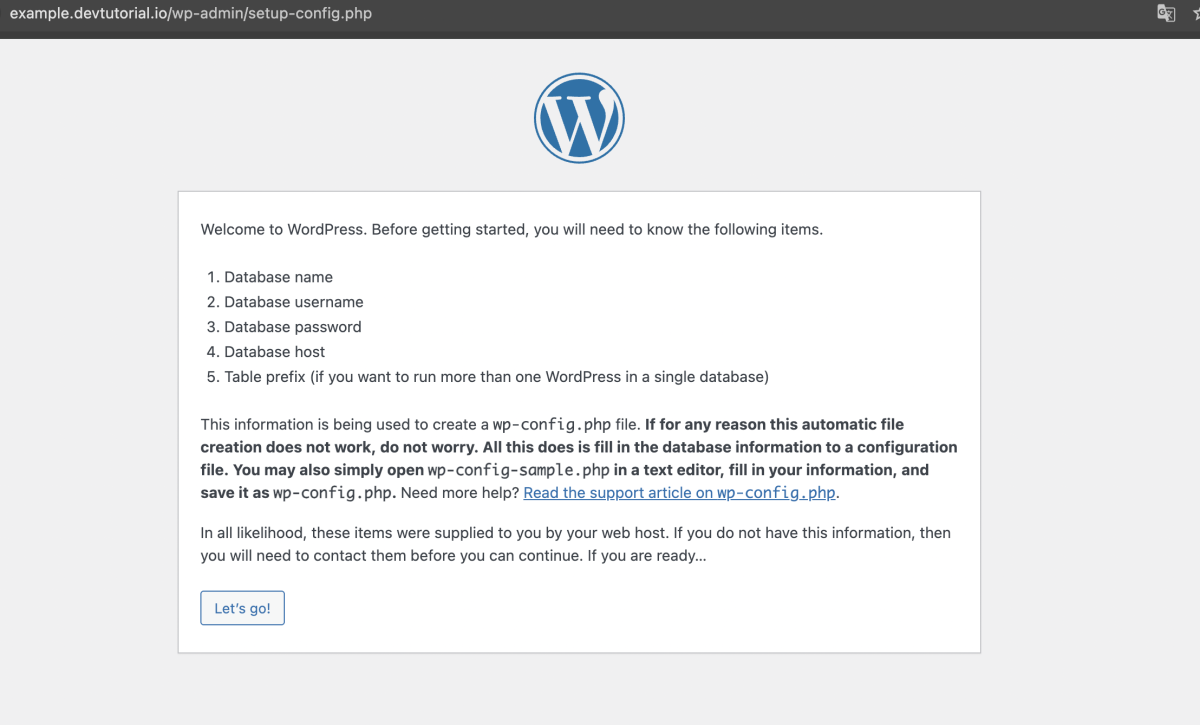The height and width of the screenshot is (725, 1200).
Task: Click the "Need more help?" text
Action: pyautogui.click(x=460, y=493)
